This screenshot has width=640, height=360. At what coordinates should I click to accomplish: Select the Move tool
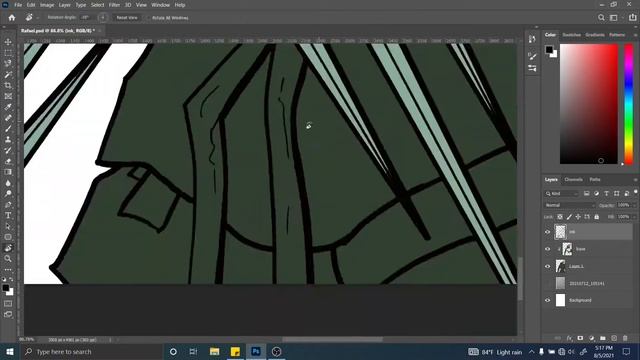pos(8,42)
